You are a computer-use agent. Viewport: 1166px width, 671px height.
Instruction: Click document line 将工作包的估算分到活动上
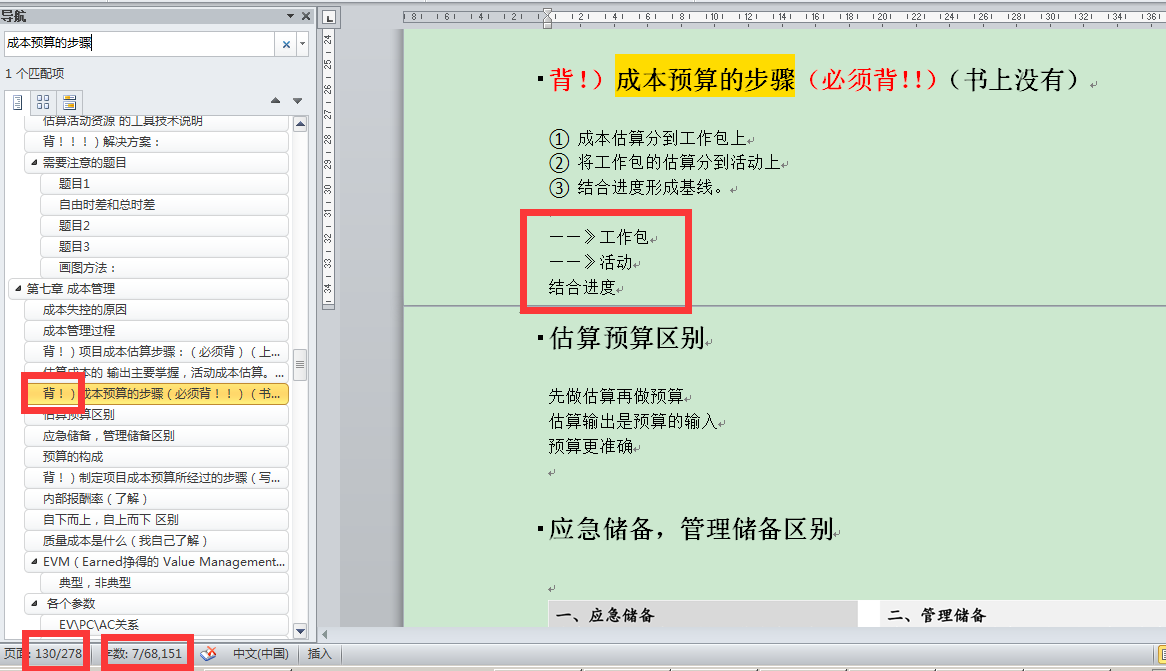coord(678,163)
